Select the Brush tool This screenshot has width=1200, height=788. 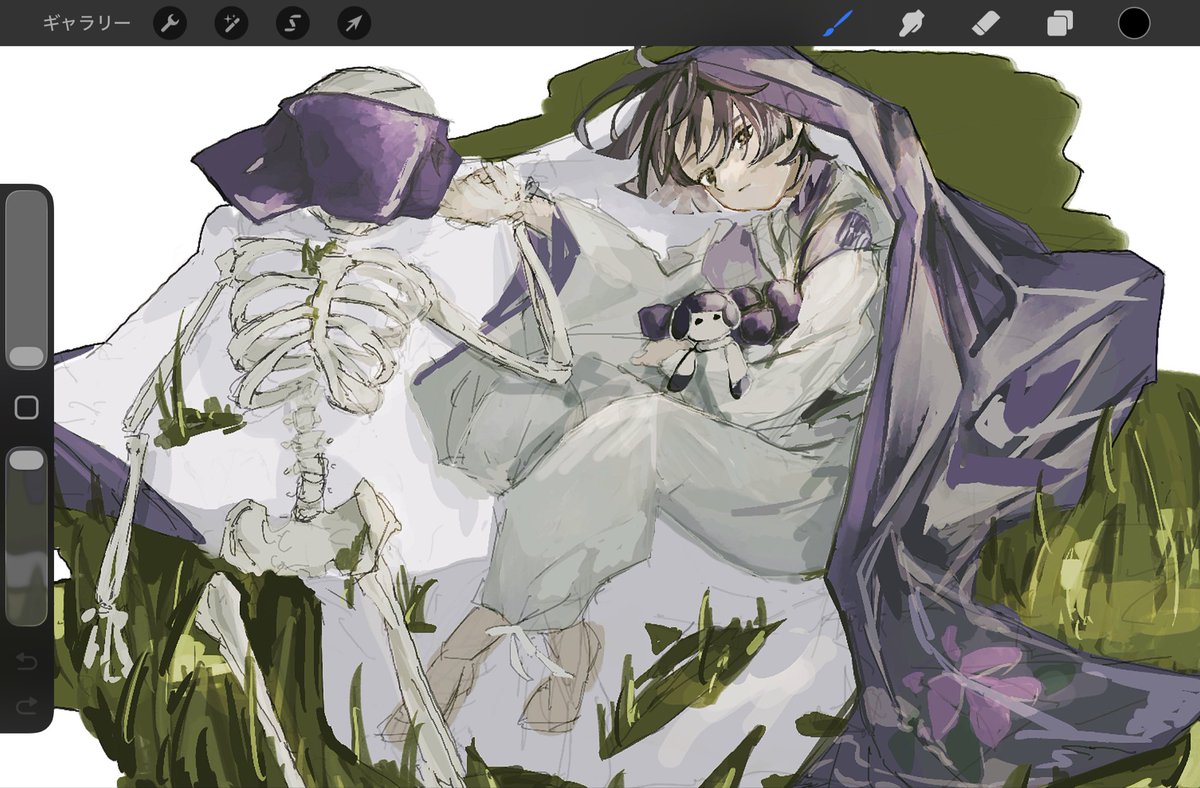[x=837, y=23]
